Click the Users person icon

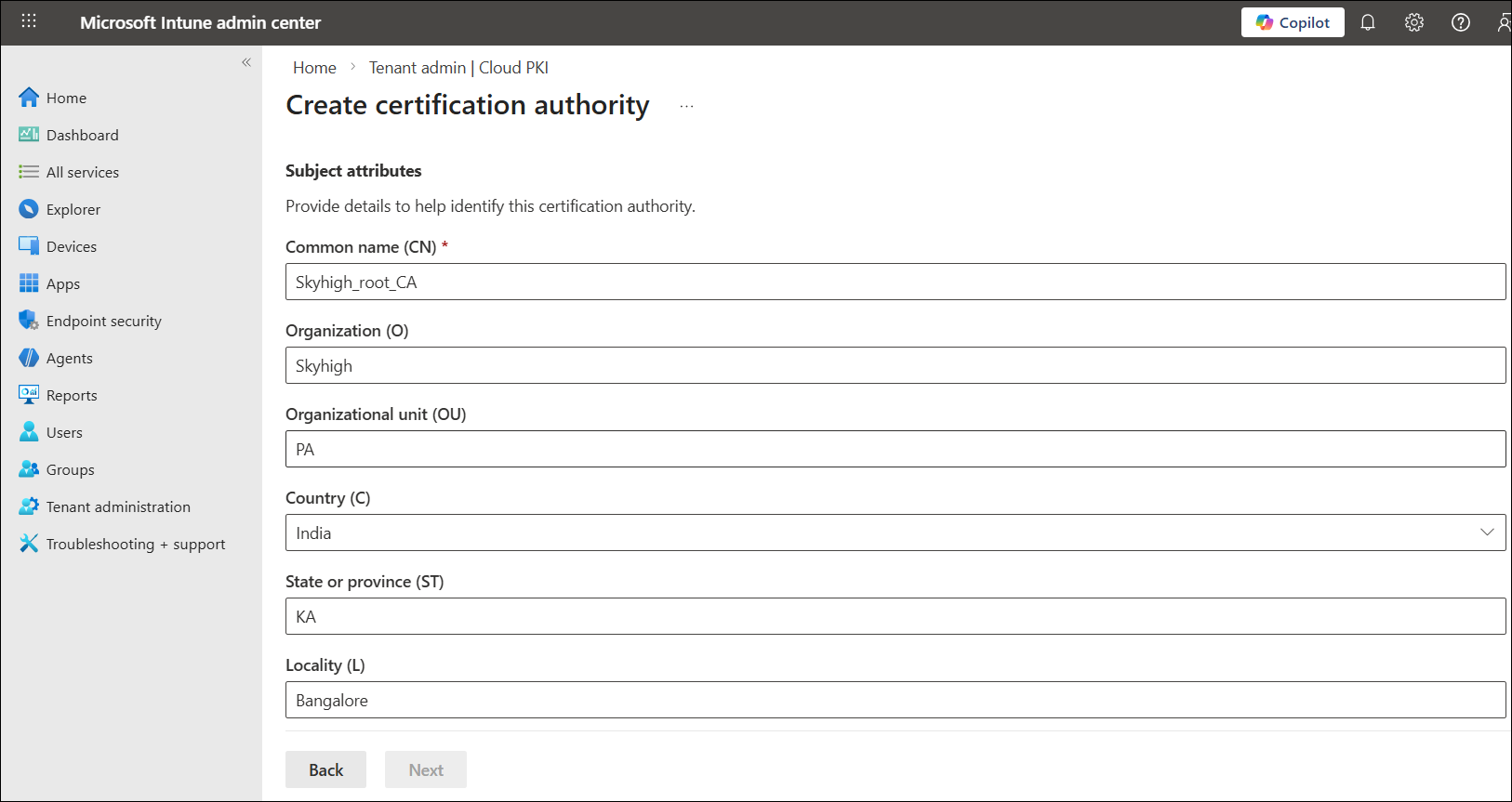tap(29, 432)
